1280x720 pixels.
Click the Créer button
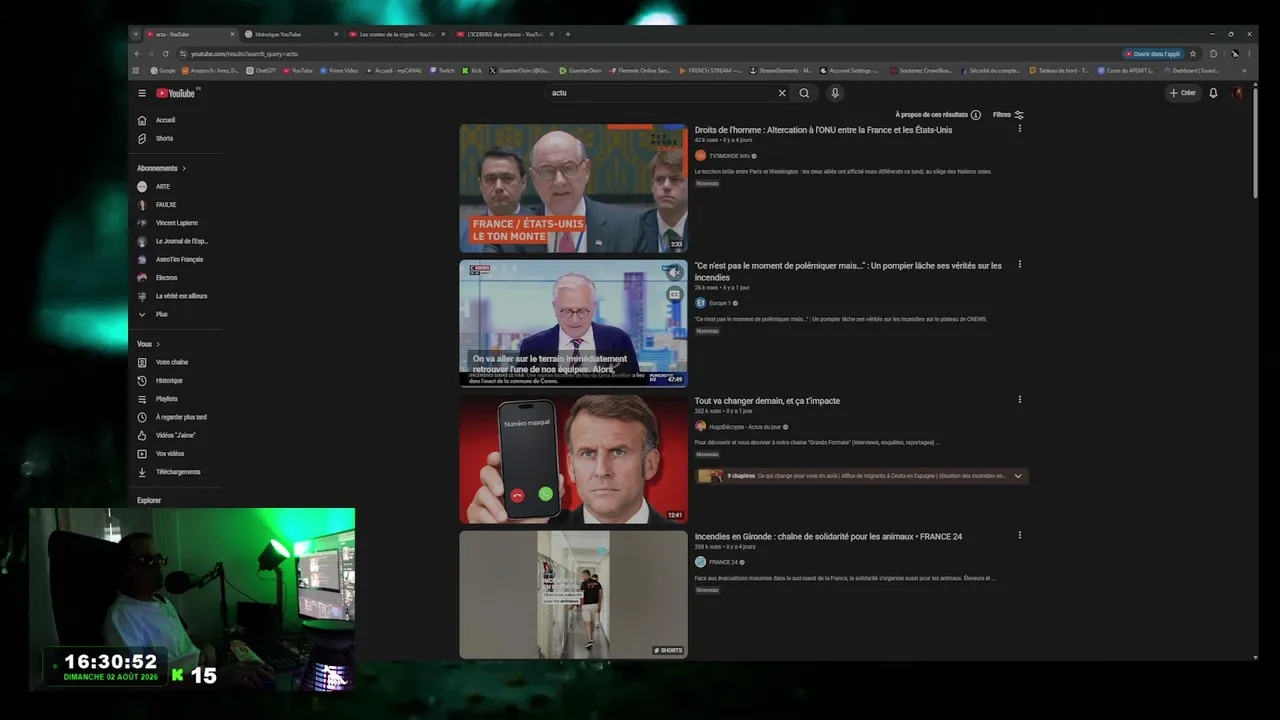1182,93
